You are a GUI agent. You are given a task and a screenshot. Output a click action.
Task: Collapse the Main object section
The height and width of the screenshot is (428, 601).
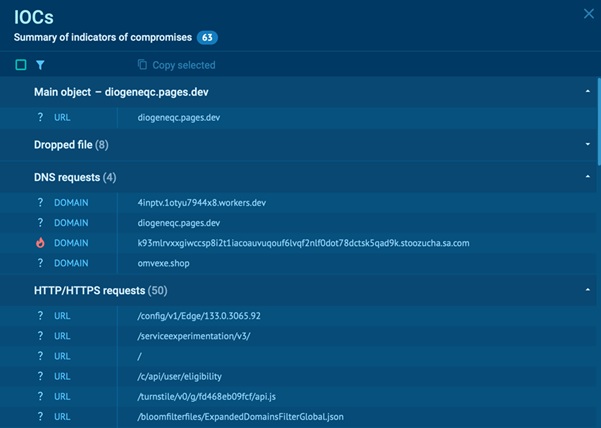pos(588,91)
